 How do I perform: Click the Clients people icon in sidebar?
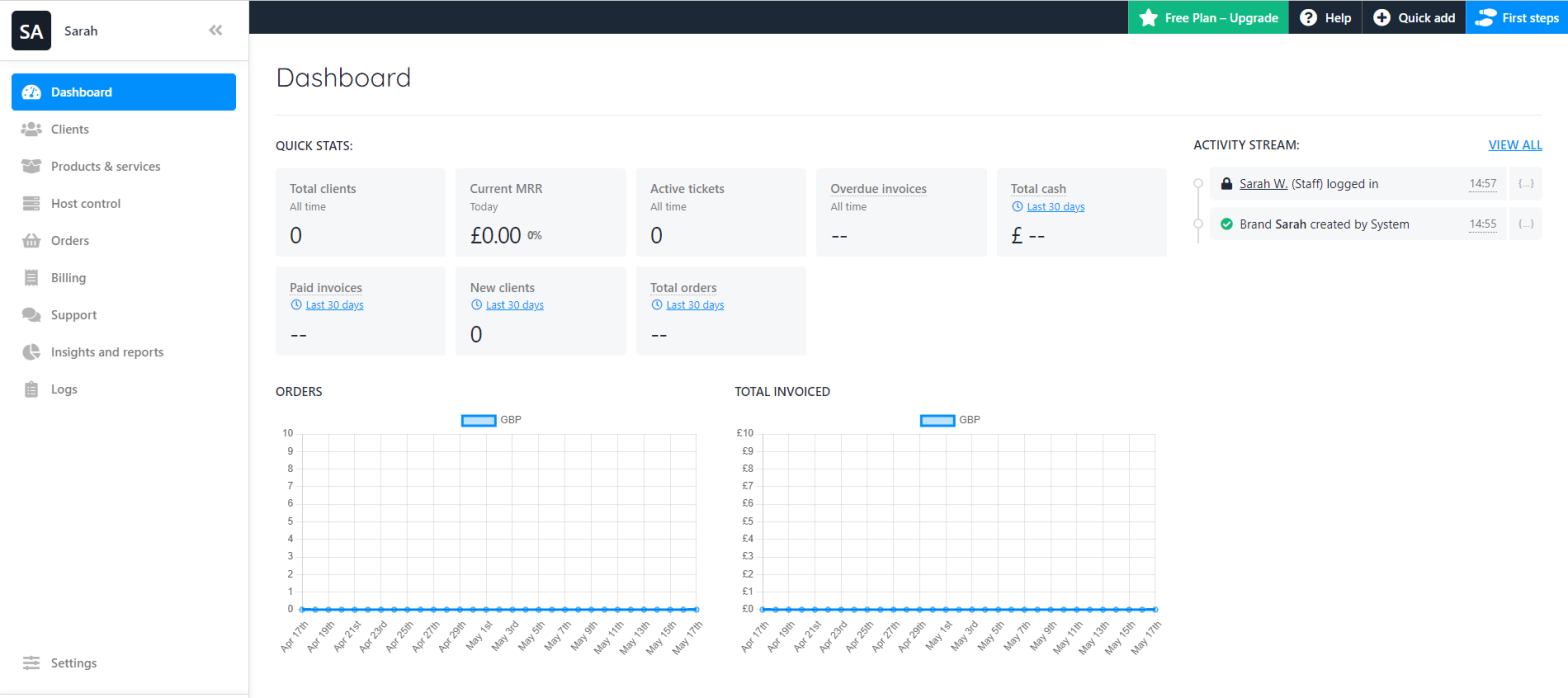click(x=31, y=129)
